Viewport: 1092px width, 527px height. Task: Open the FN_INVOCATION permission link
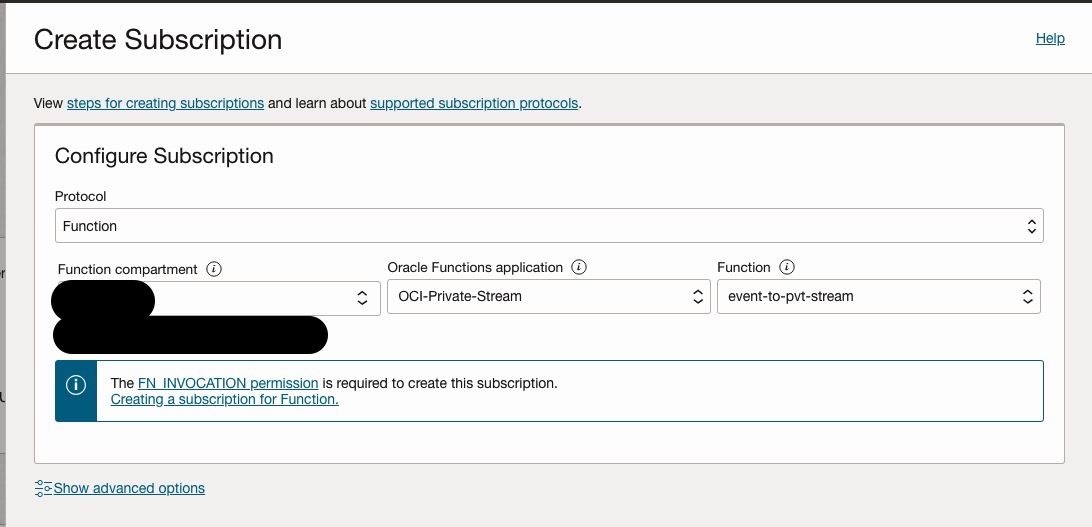click(x=228, y=383)
